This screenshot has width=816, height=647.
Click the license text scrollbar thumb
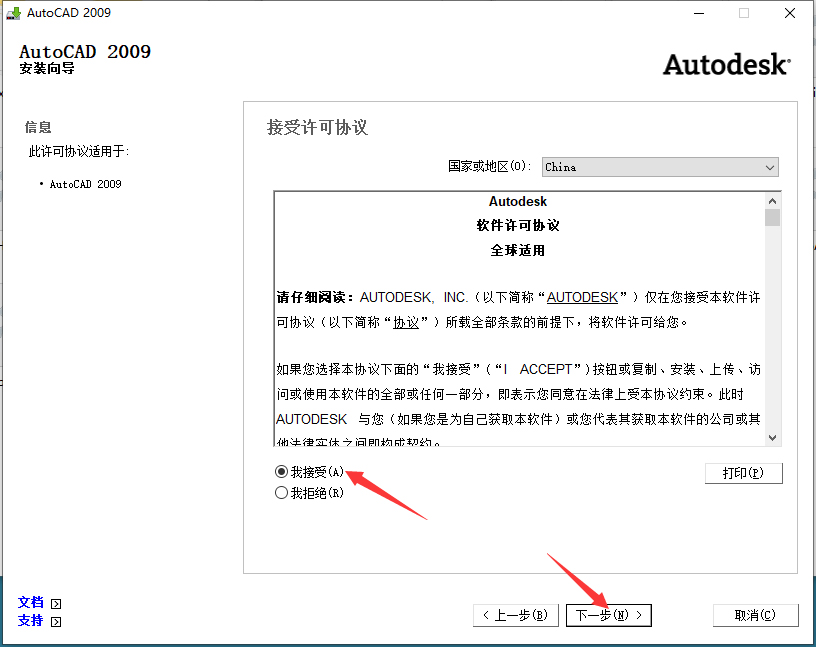[772, 218]
